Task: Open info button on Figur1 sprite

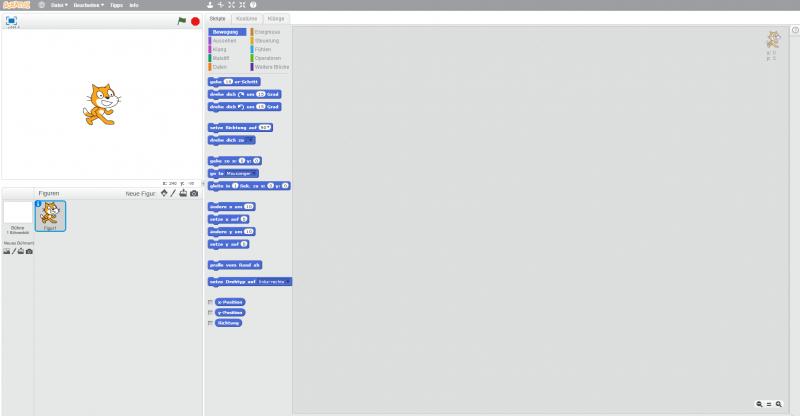Action: tap(38, 204)
